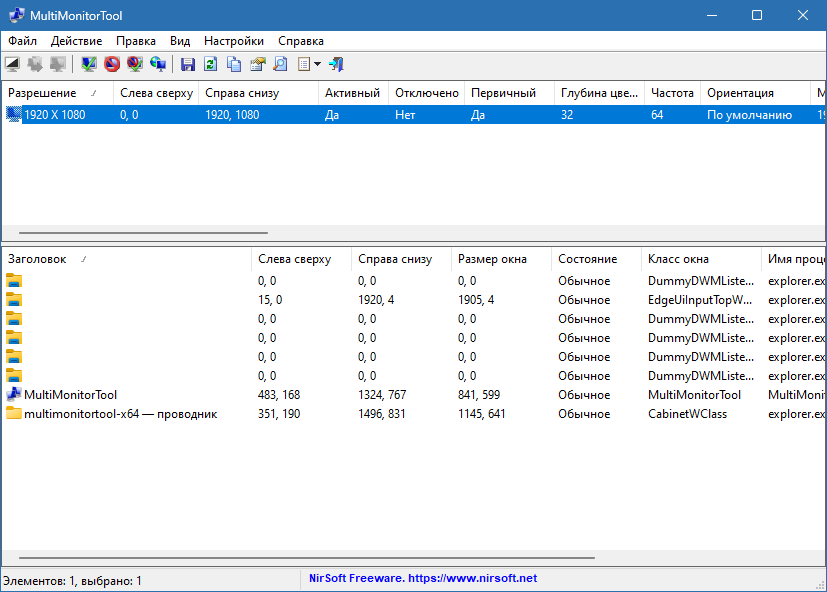Open the dropdown arrow beside list icon
This screenshot has height=592, width=827.
[x=317, y=64]
